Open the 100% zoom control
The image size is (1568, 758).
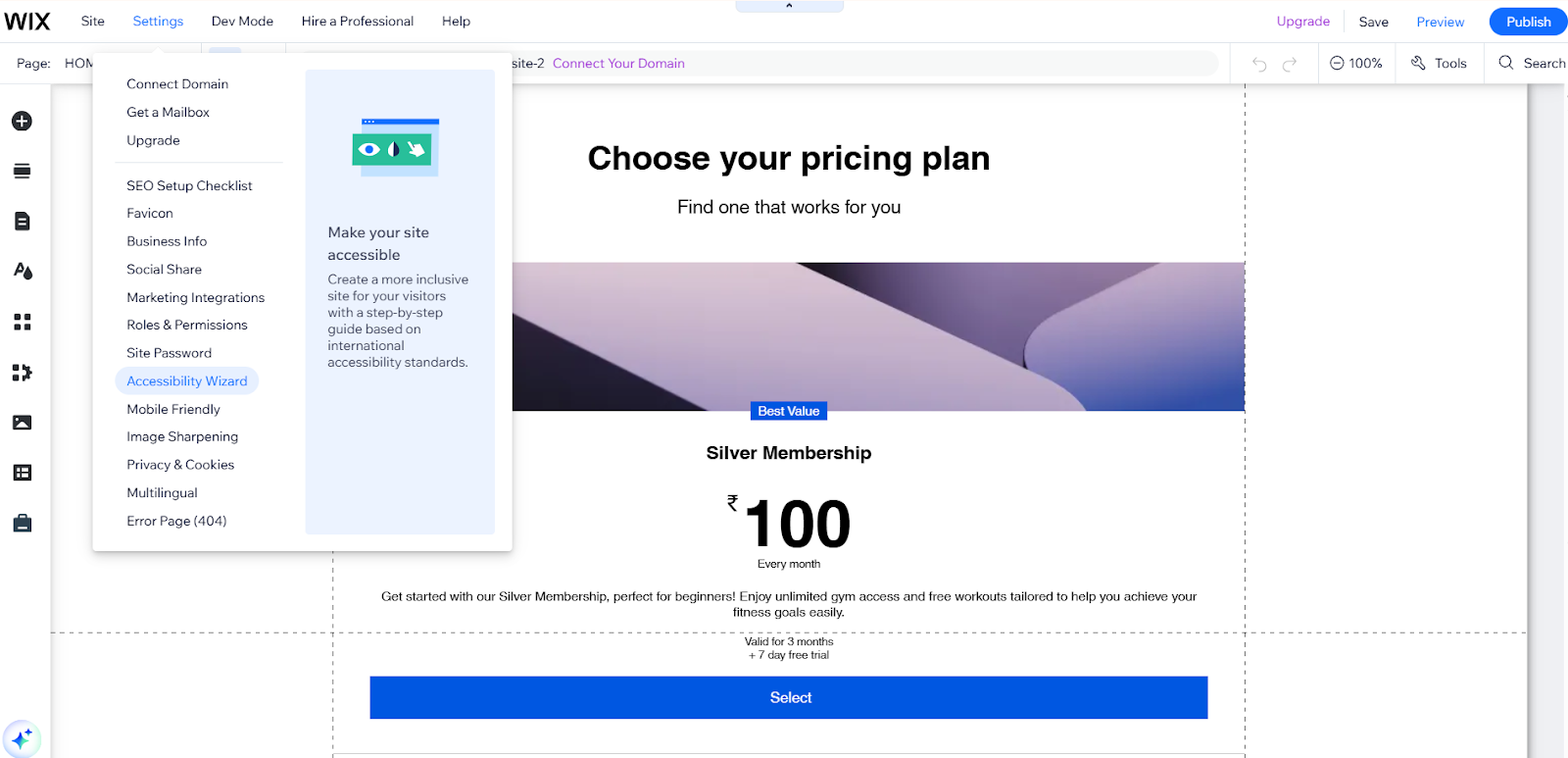(x=1356, y=63)
